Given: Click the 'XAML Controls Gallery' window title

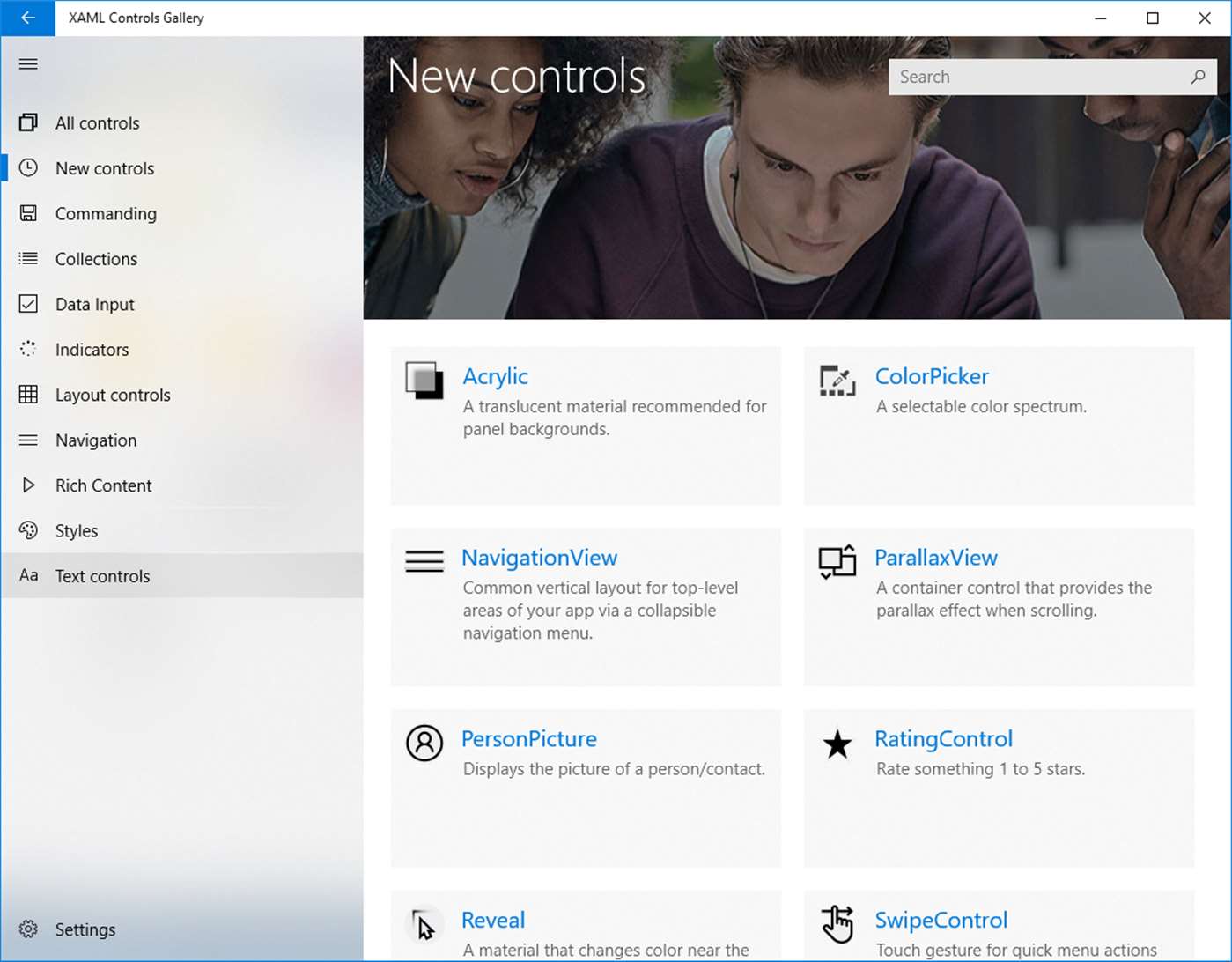Looking at the screenshot, I should pos(136,18).
